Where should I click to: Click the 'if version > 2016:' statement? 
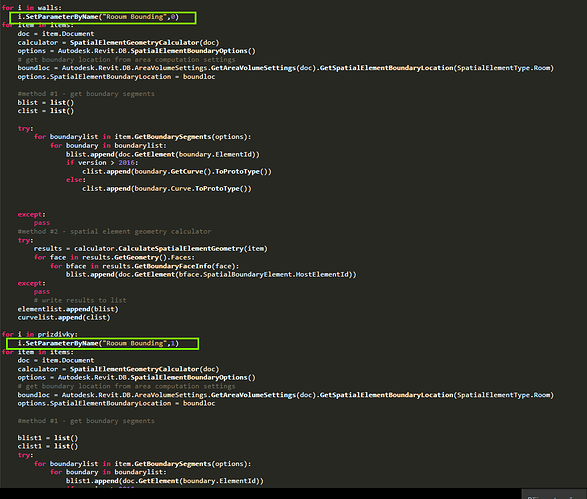[102, 162]
